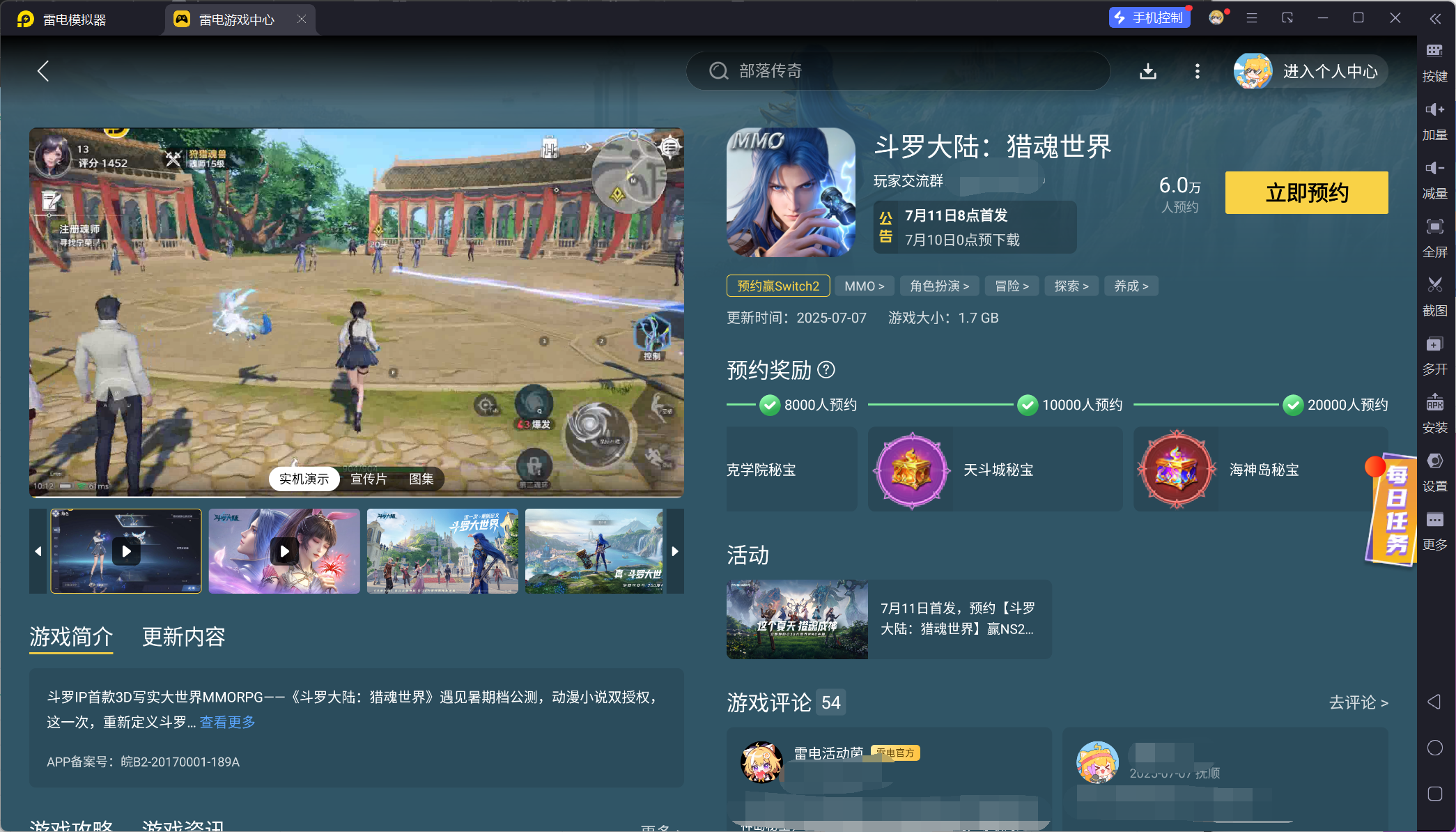This screenshot has width=1456, height=832.
Task: Click the 天斗城秘宝 reward chest icon
Action: pyautogui.click(x=911, y=470)
